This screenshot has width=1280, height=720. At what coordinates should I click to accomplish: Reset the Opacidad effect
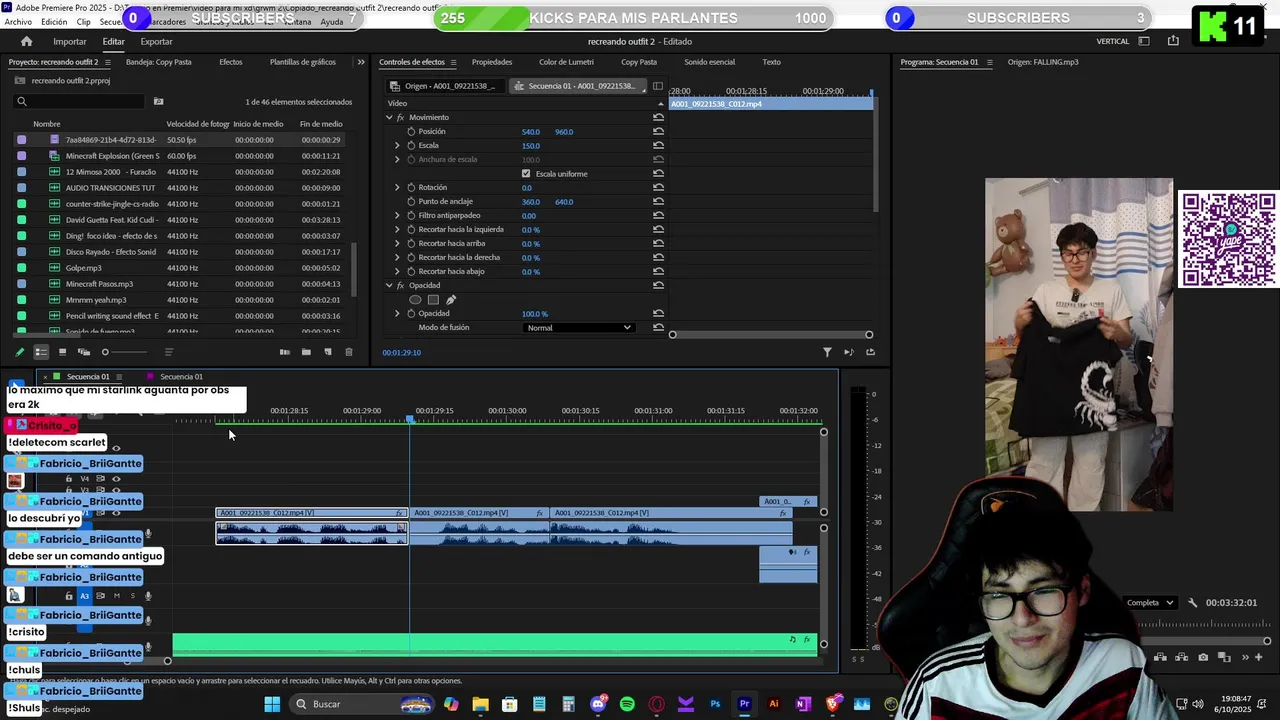(x=658, y=285)
